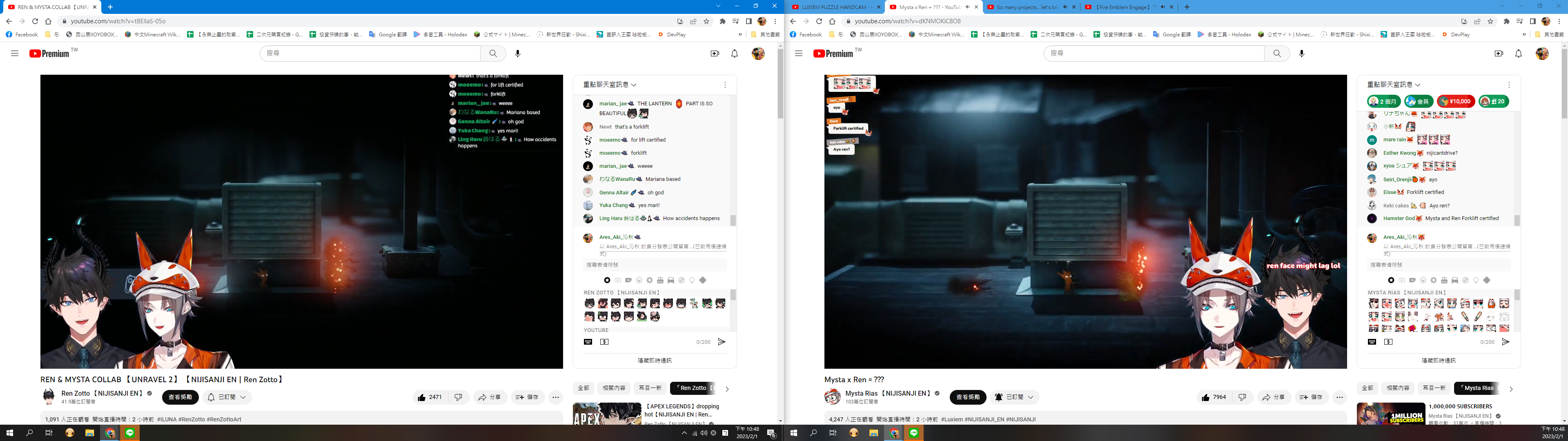Screen dimensions: 1568x441
Task: Select '全部' chip in Ren Zotto window
Action: (x=583, y=388)
